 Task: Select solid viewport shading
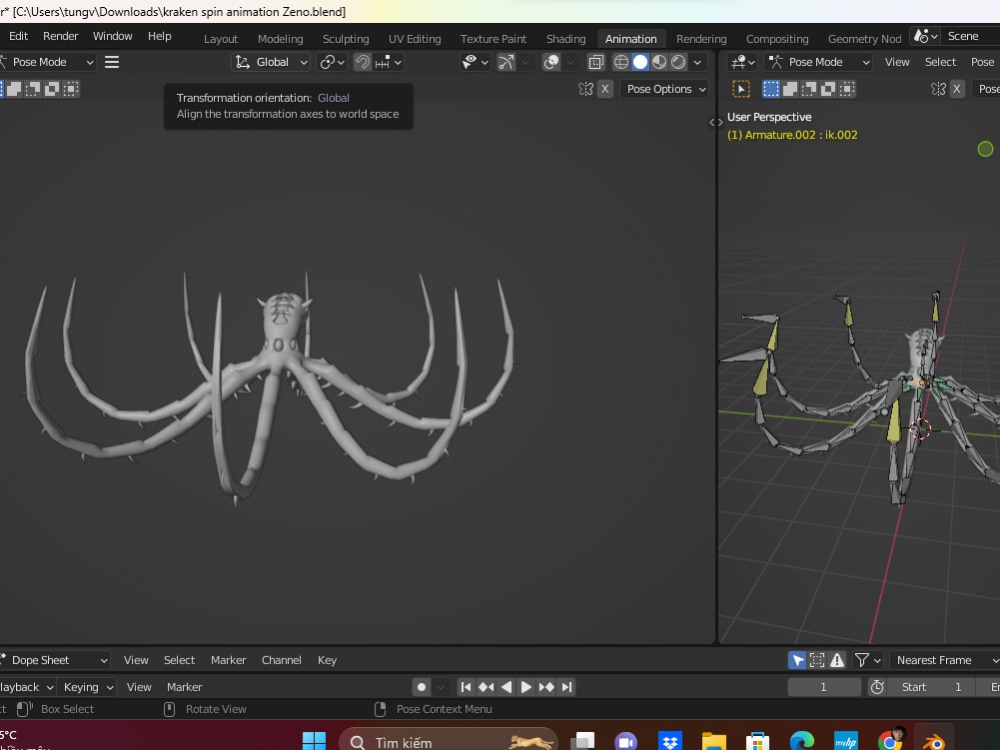640,62
